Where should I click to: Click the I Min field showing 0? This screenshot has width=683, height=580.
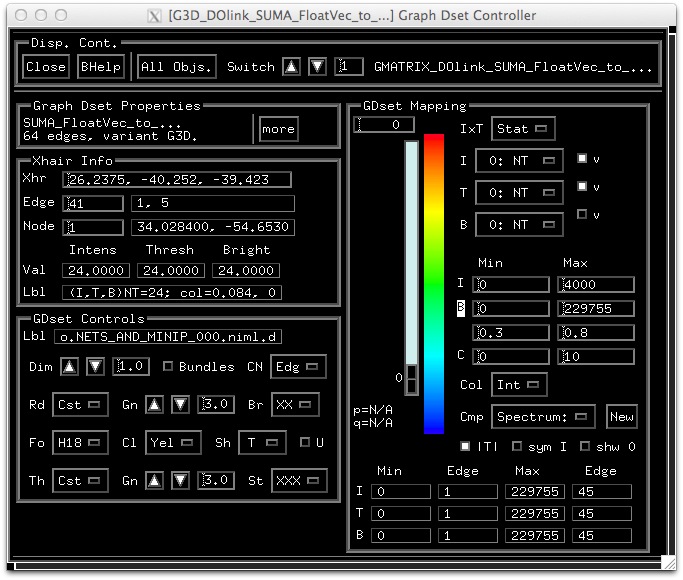pos(511,284)
